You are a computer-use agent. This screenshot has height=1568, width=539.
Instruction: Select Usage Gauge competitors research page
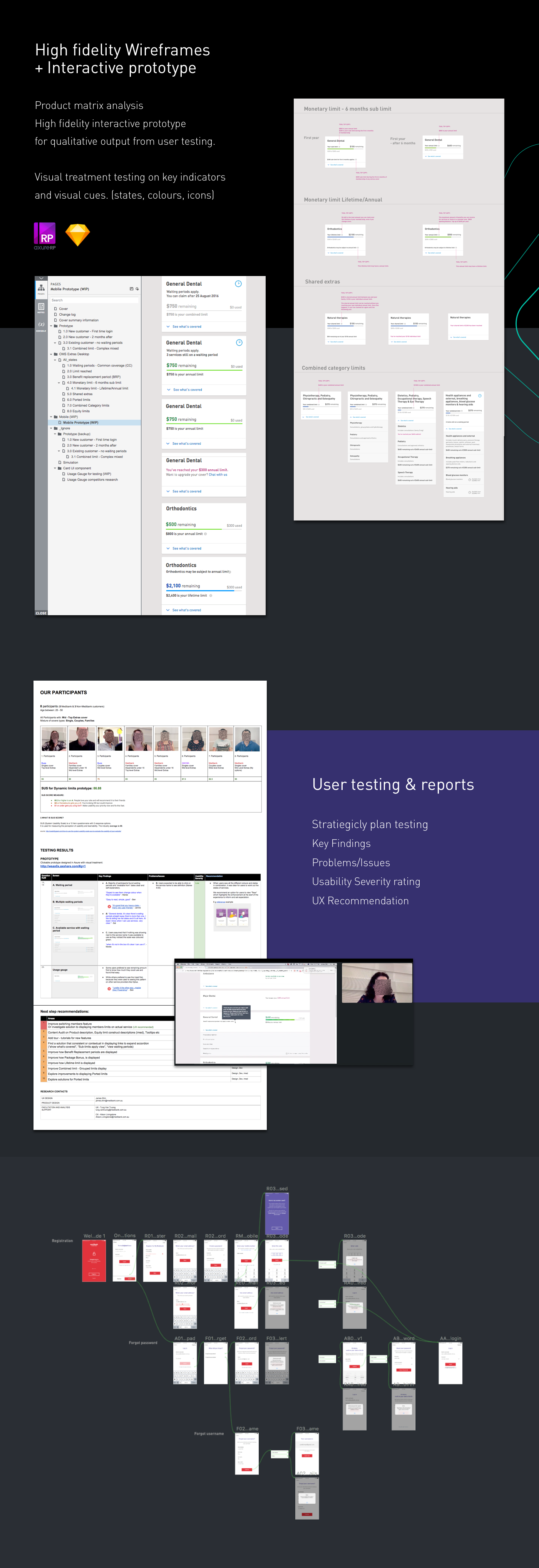click(x=92, y=480)
